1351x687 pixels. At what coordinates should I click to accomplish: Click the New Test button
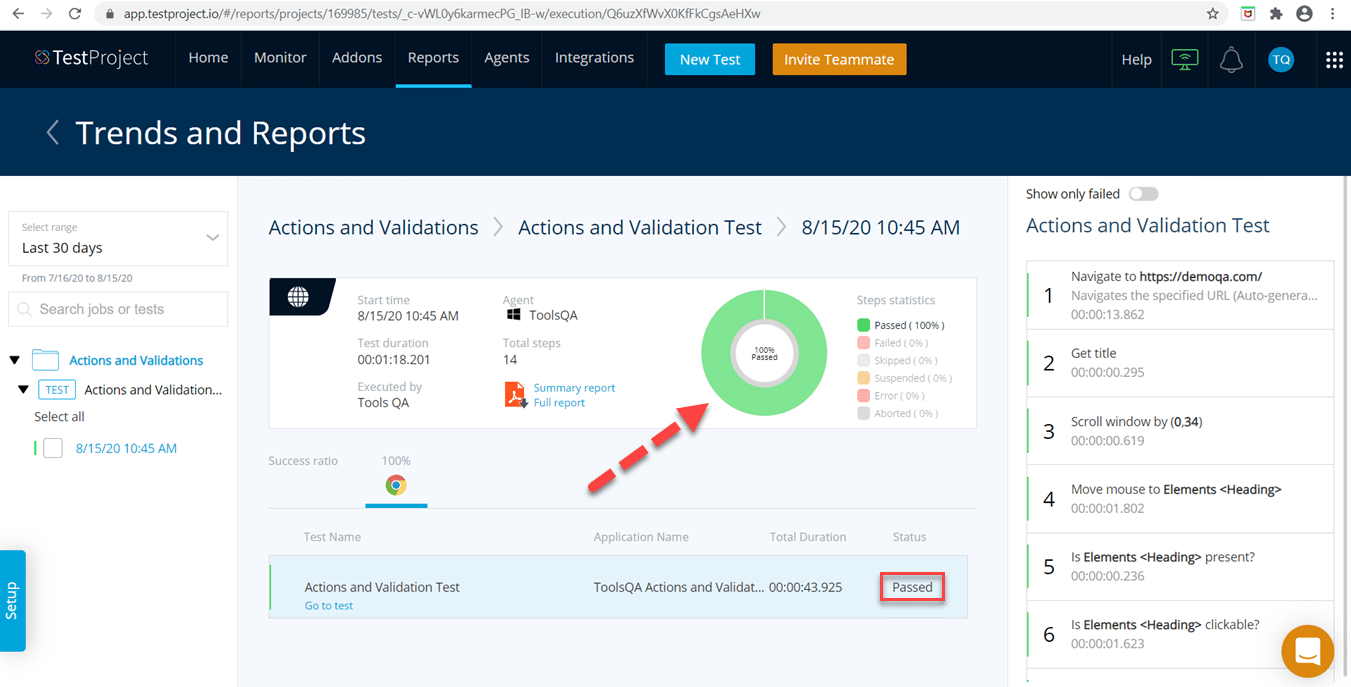click(x=709, y=59)
